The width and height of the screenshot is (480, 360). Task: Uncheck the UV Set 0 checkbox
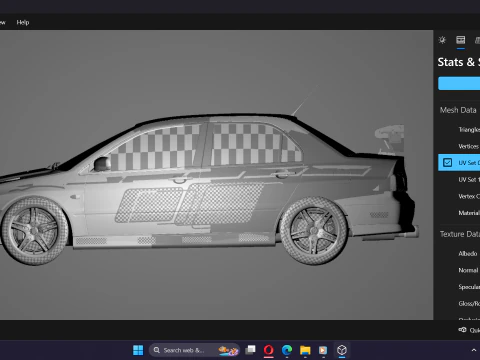tap(447, 163)
